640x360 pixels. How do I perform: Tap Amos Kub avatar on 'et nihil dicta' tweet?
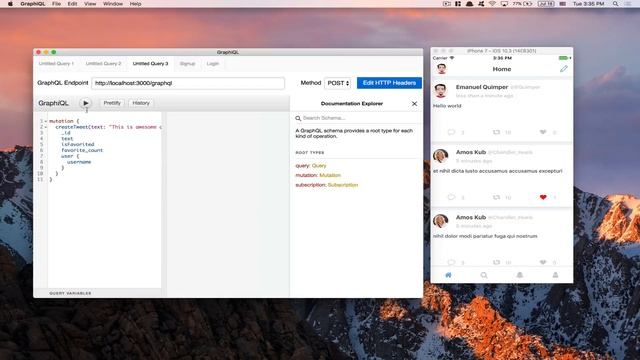[440, 156]
